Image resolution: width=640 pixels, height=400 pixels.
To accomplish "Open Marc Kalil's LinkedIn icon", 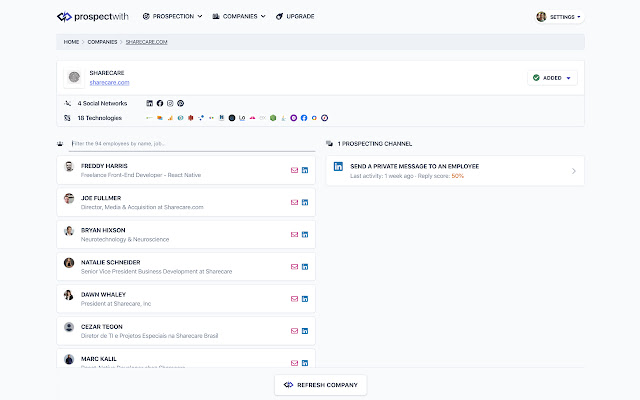I will tap(305, 363).
